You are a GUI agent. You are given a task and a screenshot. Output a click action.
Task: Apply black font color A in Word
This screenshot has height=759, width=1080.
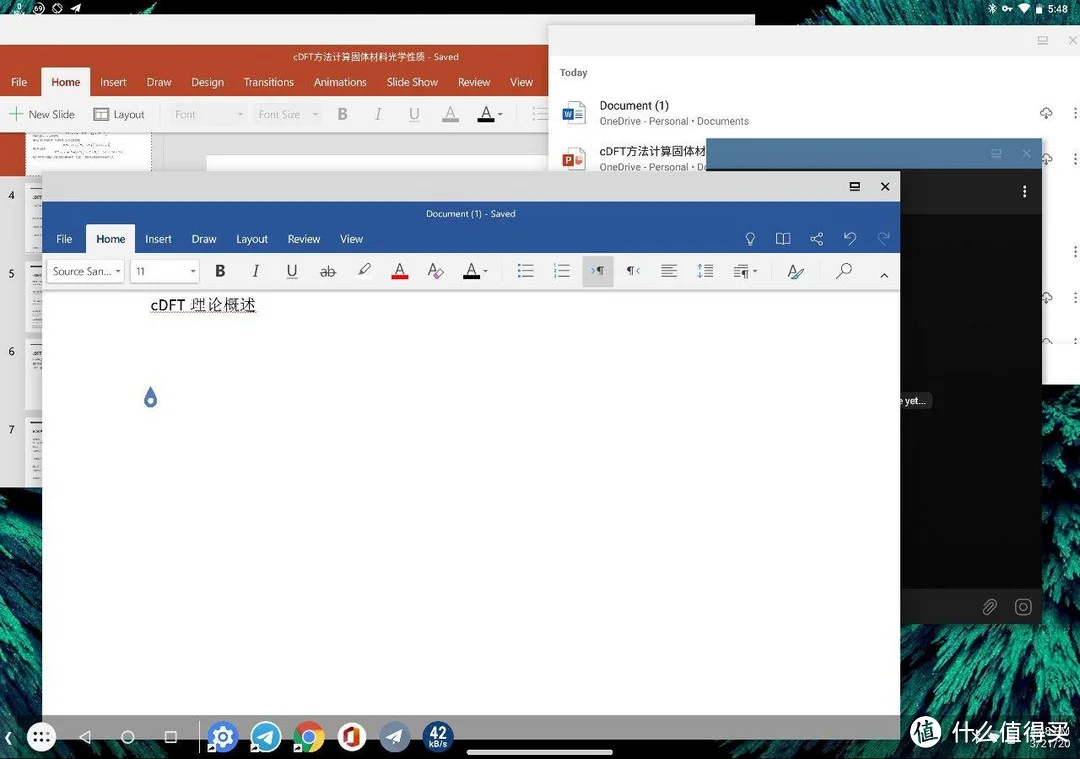click(471, 271)
